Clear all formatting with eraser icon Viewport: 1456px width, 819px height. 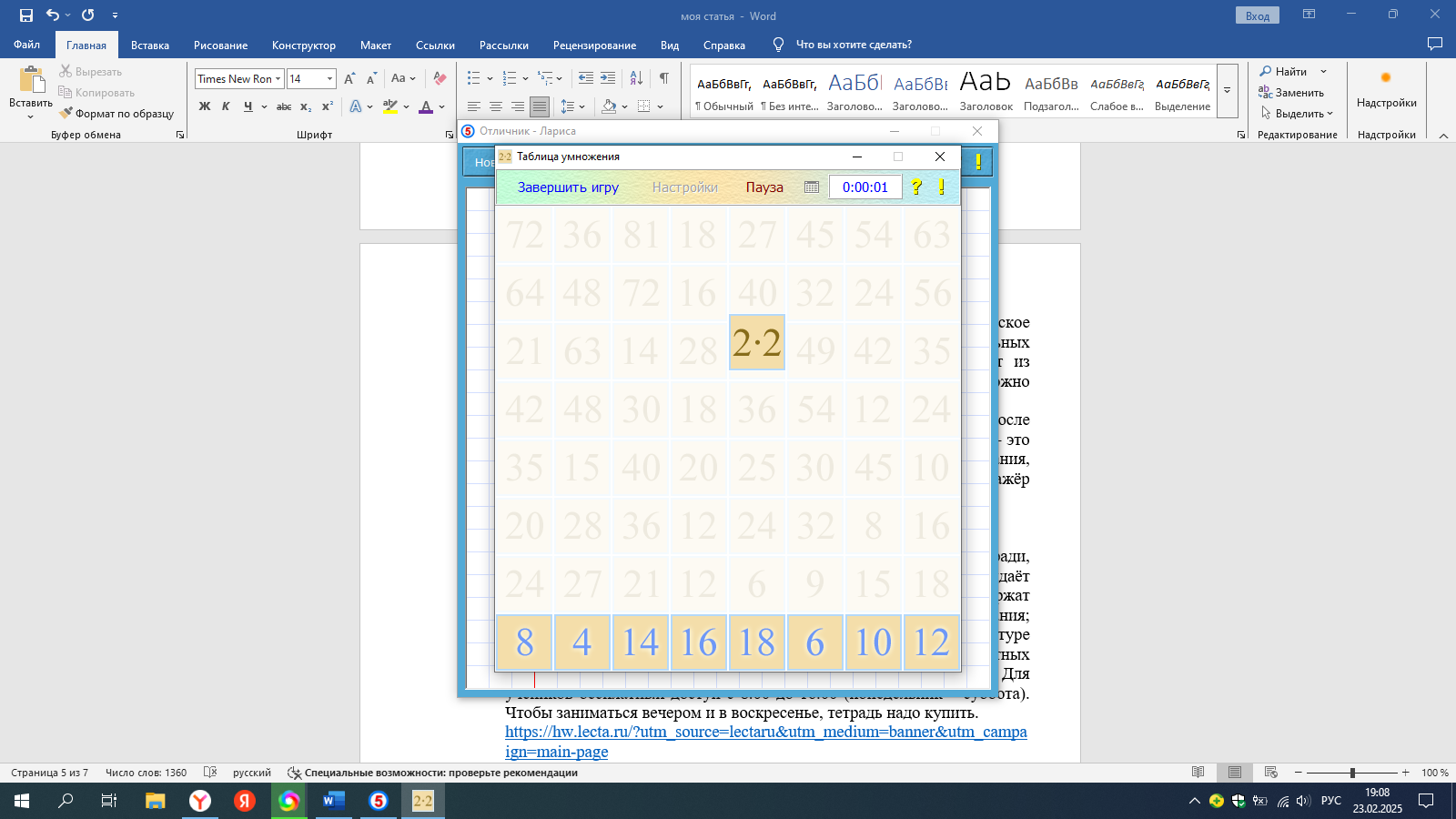(440, 78)
